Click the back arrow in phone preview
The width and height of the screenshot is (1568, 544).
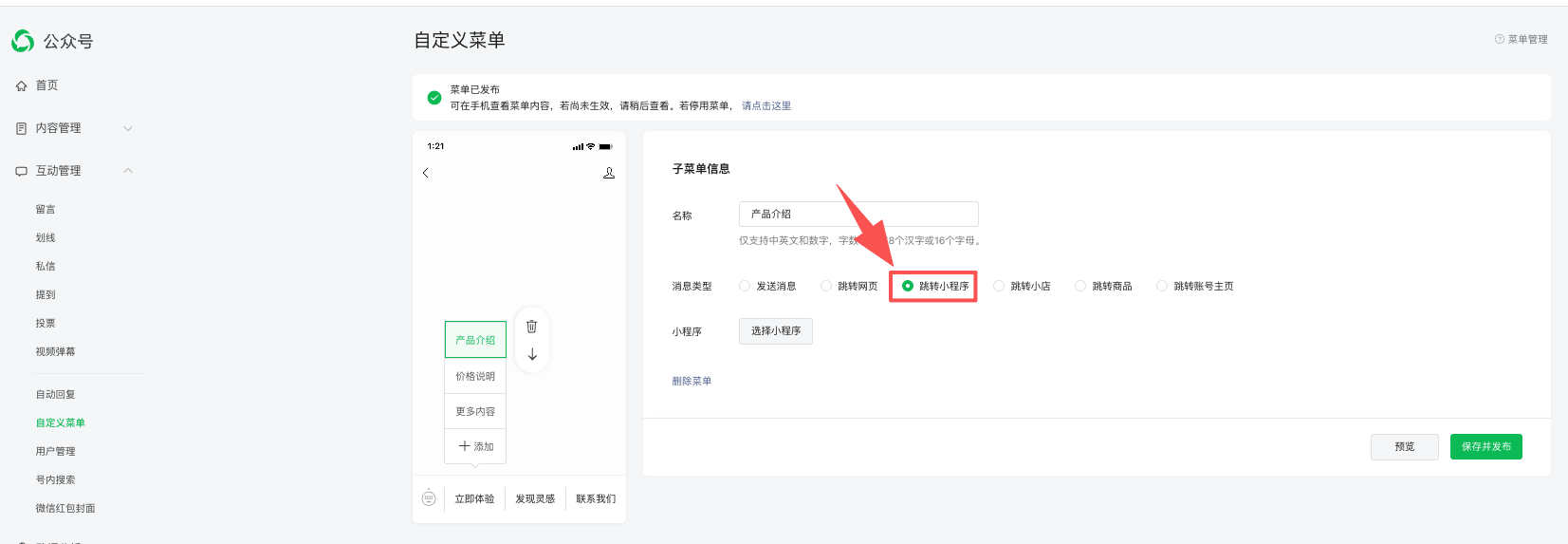click(x=426, y=173)
